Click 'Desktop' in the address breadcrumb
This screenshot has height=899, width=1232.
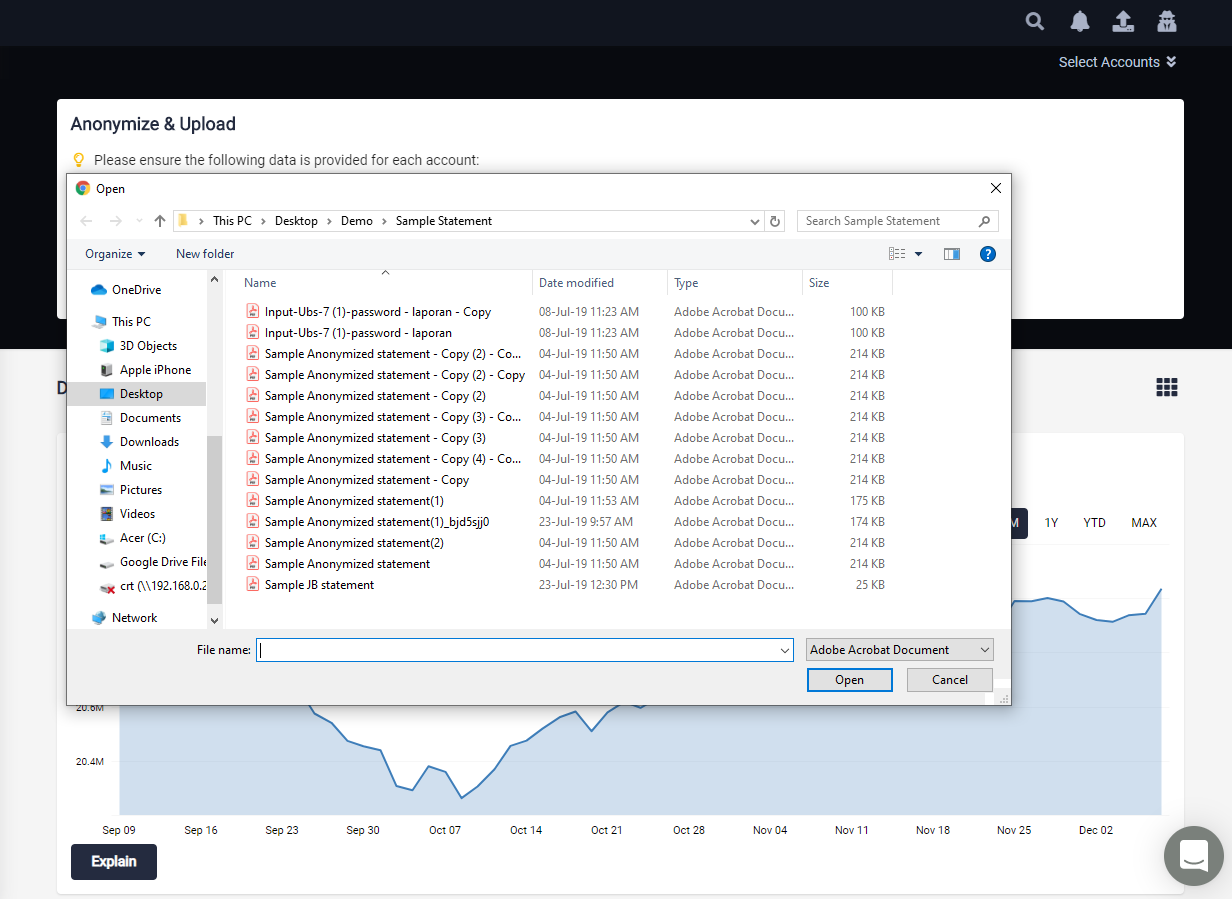[x=296, y=221]
